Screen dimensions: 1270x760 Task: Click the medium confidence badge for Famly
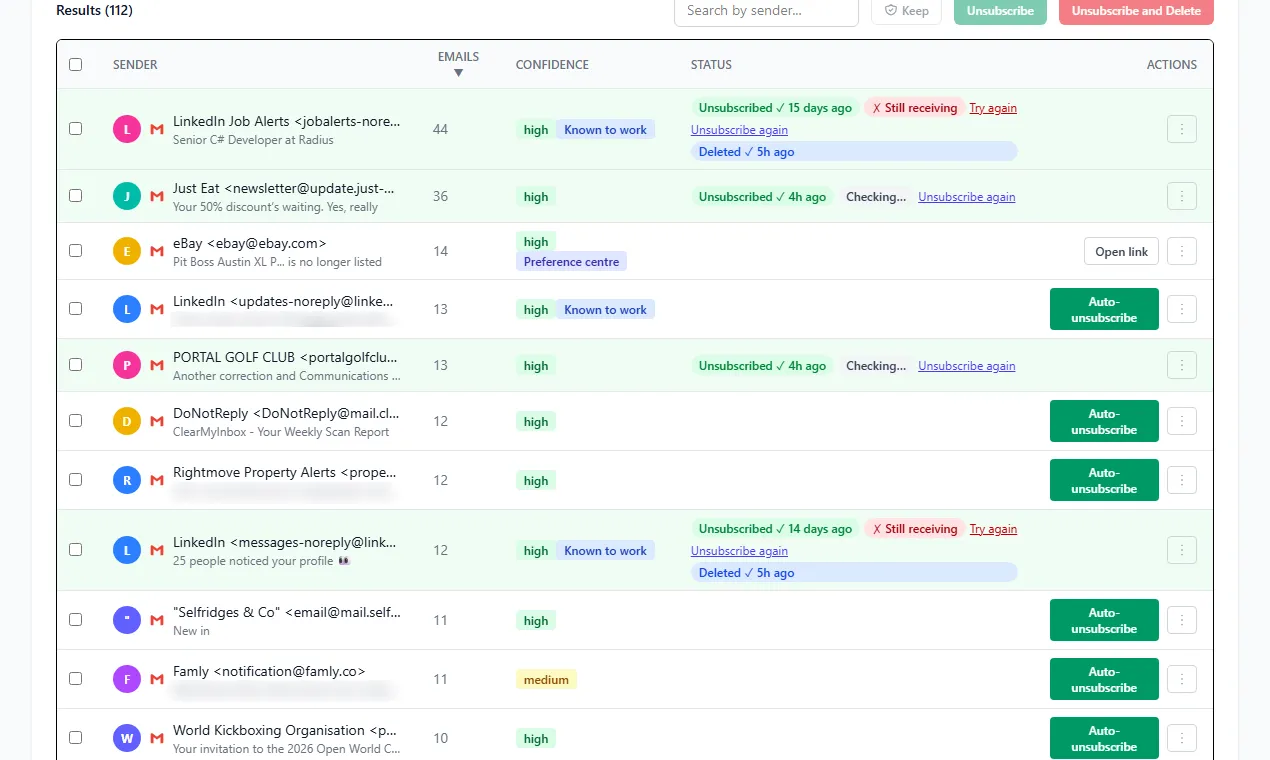coord(546,680)
